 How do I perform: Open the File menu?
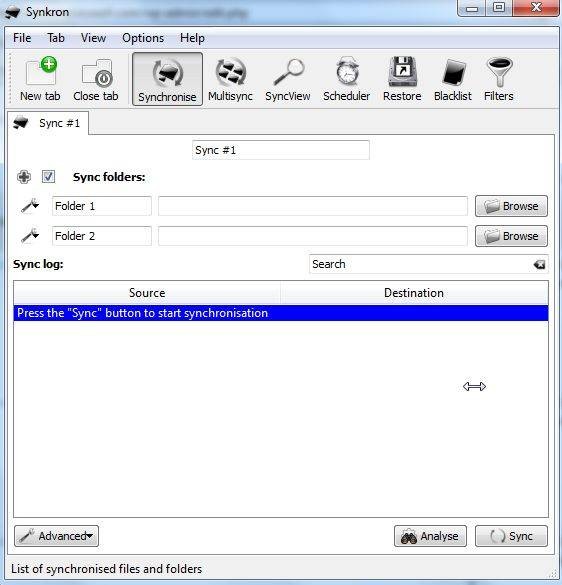click(x=22, y=38)
